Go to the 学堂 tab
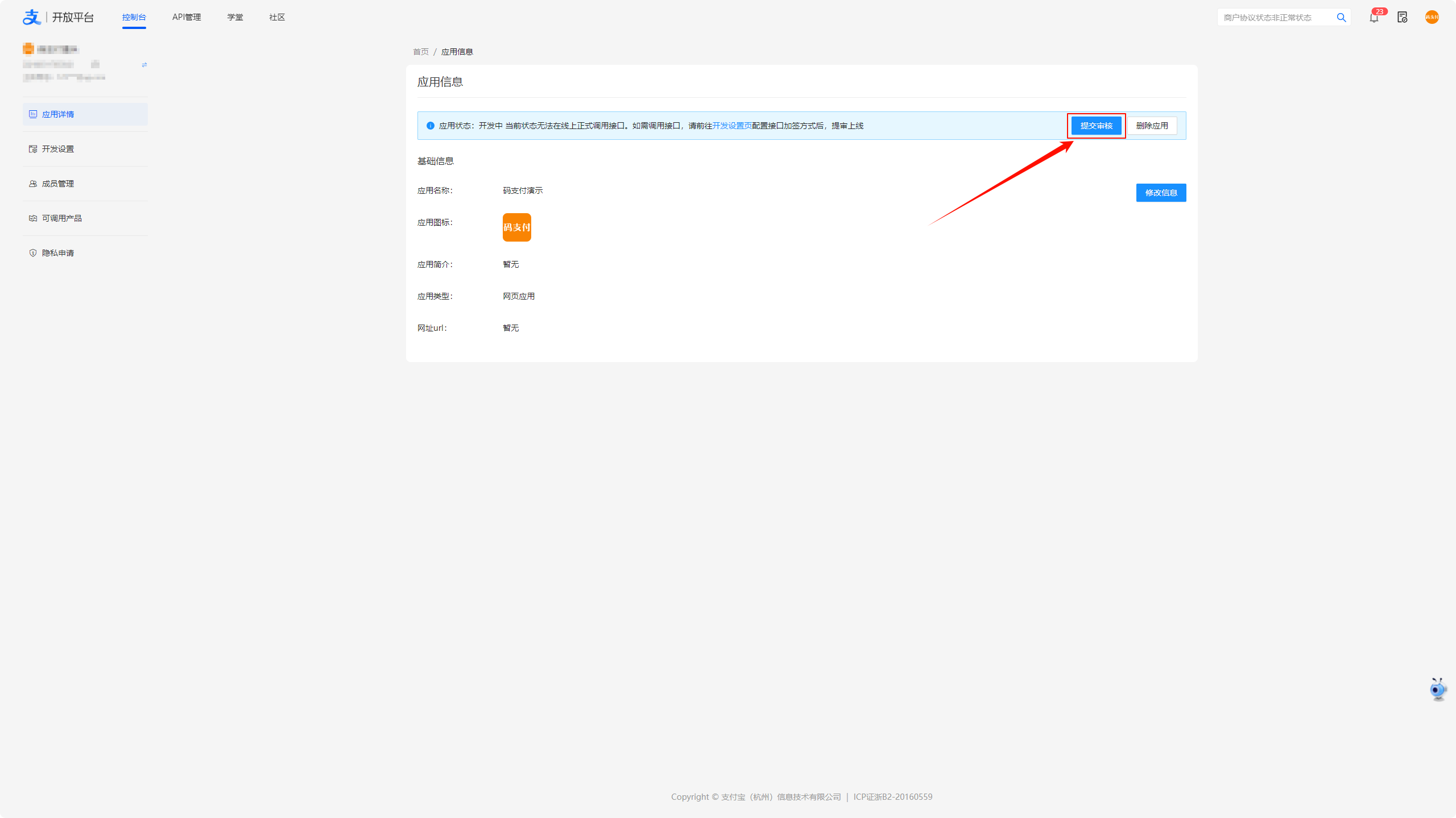The width and height of the screenshot is (1456, 818). pyautogui.click(x=235, y=17)
